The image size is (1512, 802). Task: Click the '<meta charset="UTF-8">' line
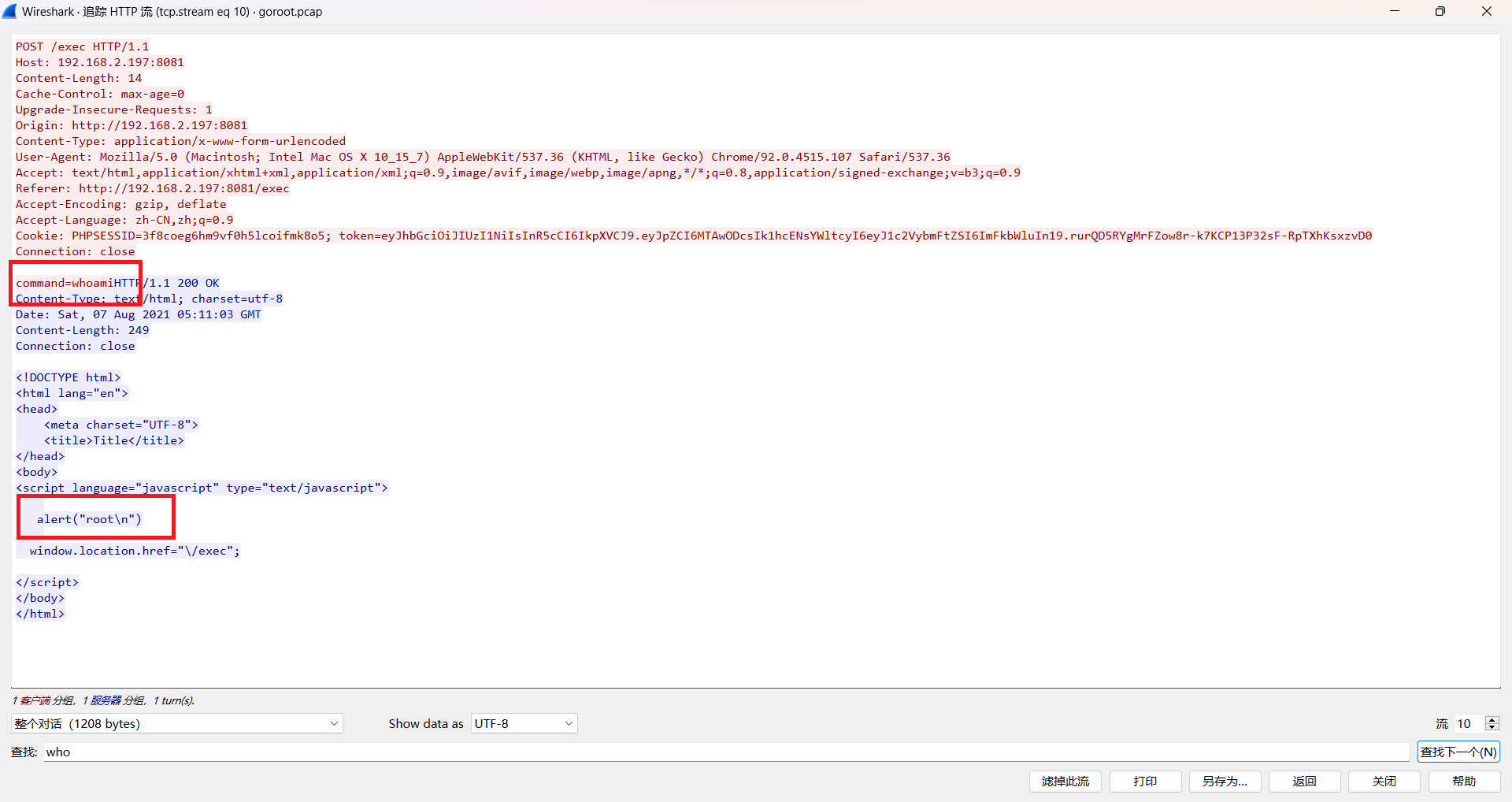pyautogui.click(x=121, y=425)
